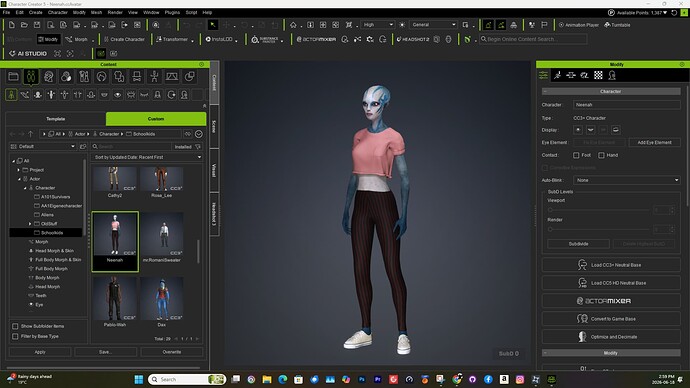Check Show Subfolder Items

pyautogui.click(x=15, y=326)
